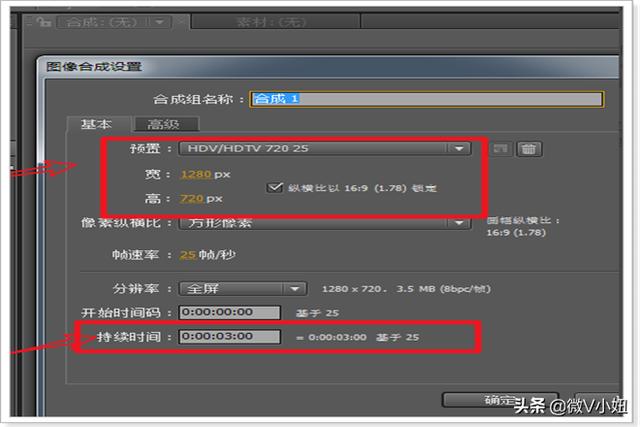Switch to the 基本 tab

coord(98,124)
